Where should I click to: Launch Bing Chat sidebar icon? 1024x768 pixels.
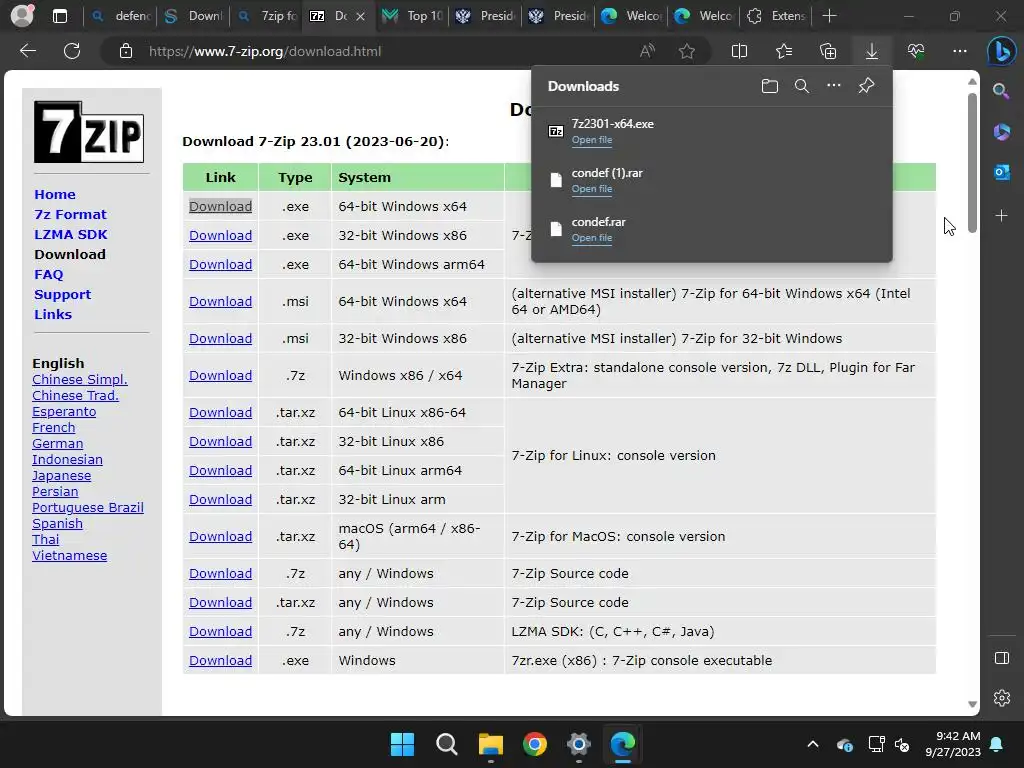point(1001,51)
